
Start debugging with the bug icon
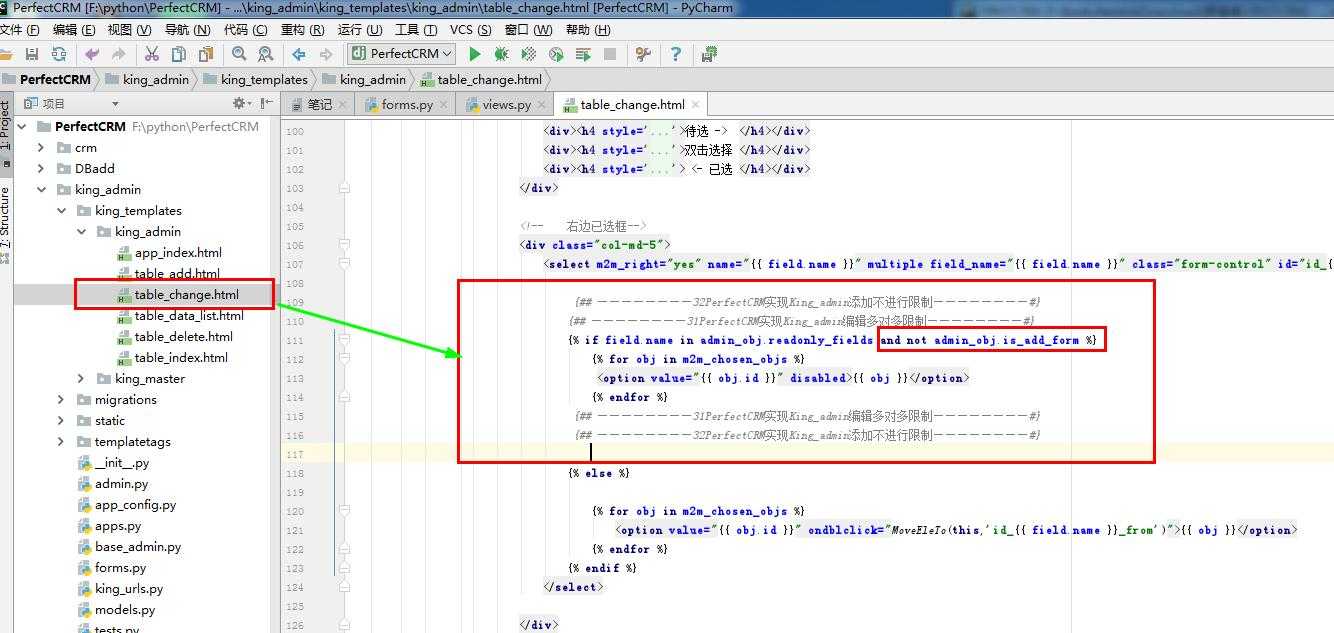(x=502, y=54)
